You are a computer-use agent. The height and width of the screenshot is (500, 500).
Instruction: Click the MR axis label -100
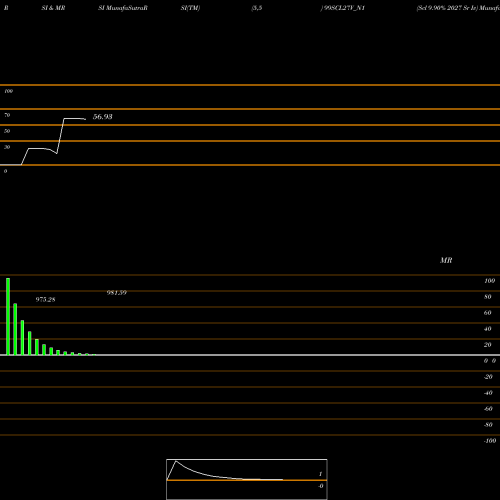point(490,441)
